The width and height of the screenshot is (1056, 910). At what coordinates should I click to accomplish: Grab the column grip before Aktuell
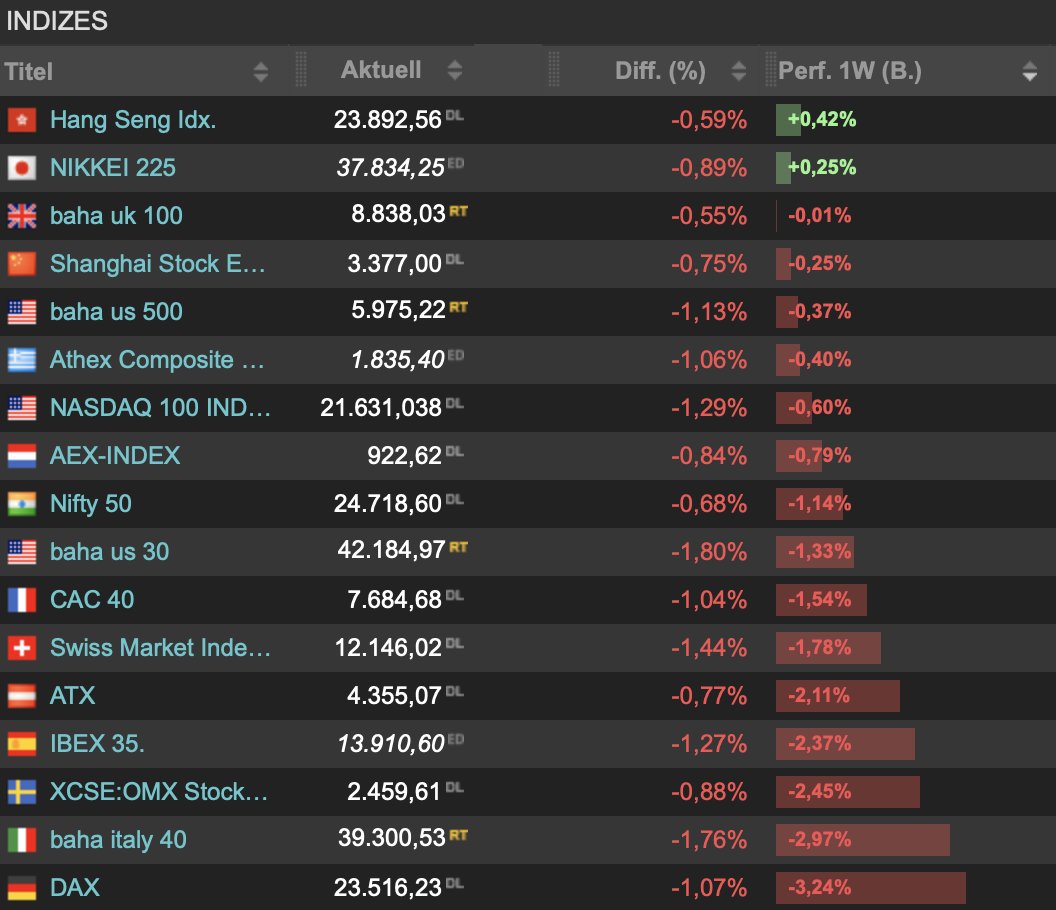point(301,70)
